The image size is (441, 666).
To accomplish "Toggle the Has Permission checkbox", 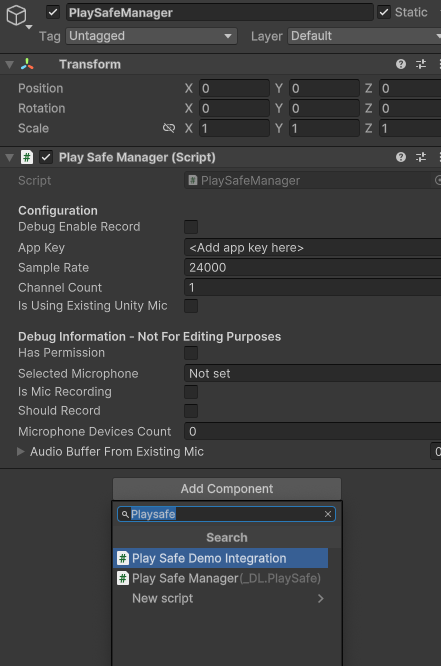I will click(191, 353).
